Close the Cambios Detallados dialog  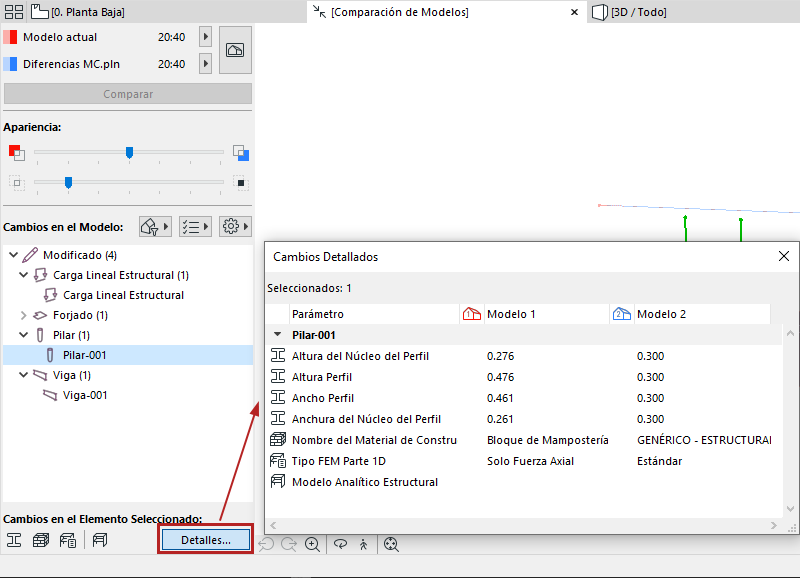point(784,256)
